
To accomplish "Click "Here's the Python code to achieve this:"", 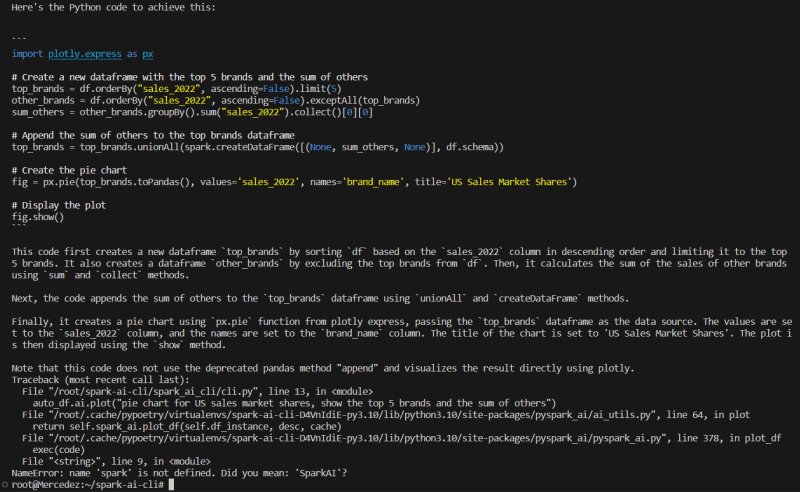I will click(x=113, y=7).
